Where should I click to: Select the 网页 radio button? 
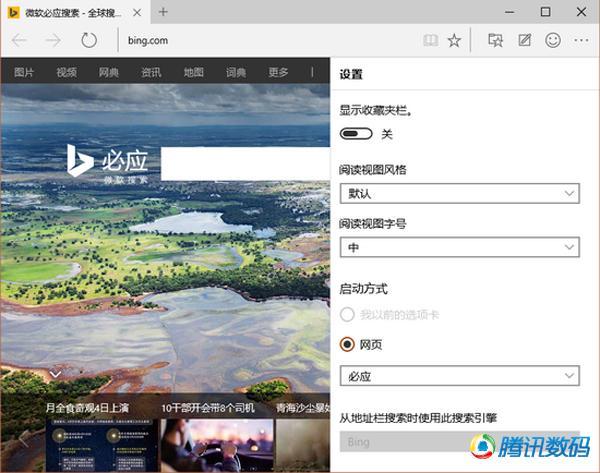coord(348,344)
